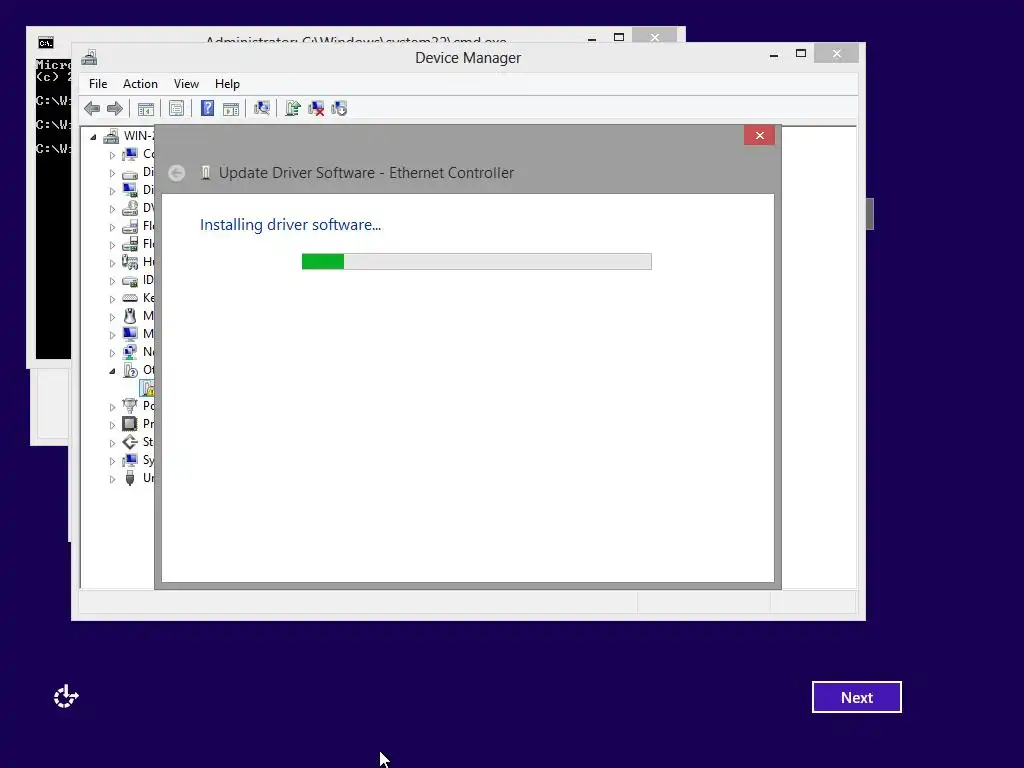Select the first 'Fl' floppy disk drives row
Image resolution: width=1024 pixels, height=768 pixels.
138,226
